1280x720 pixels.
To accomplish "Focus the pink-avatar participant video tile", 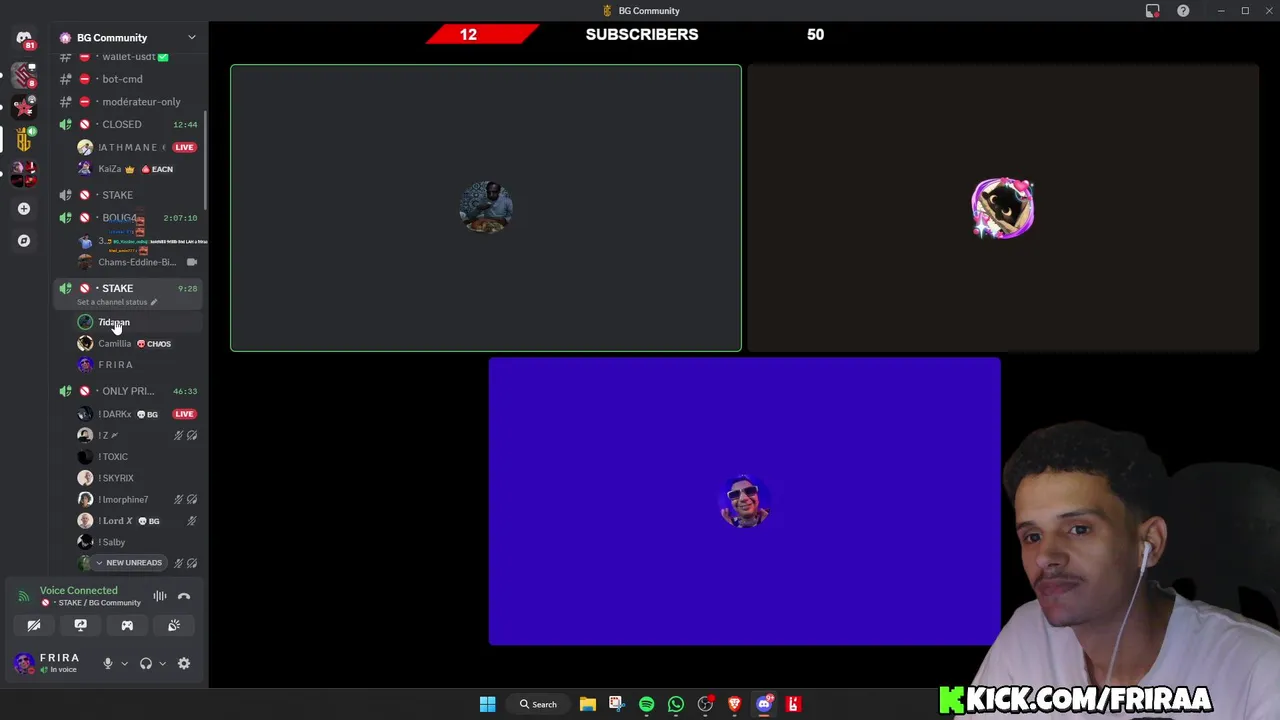I will 1003,208.
